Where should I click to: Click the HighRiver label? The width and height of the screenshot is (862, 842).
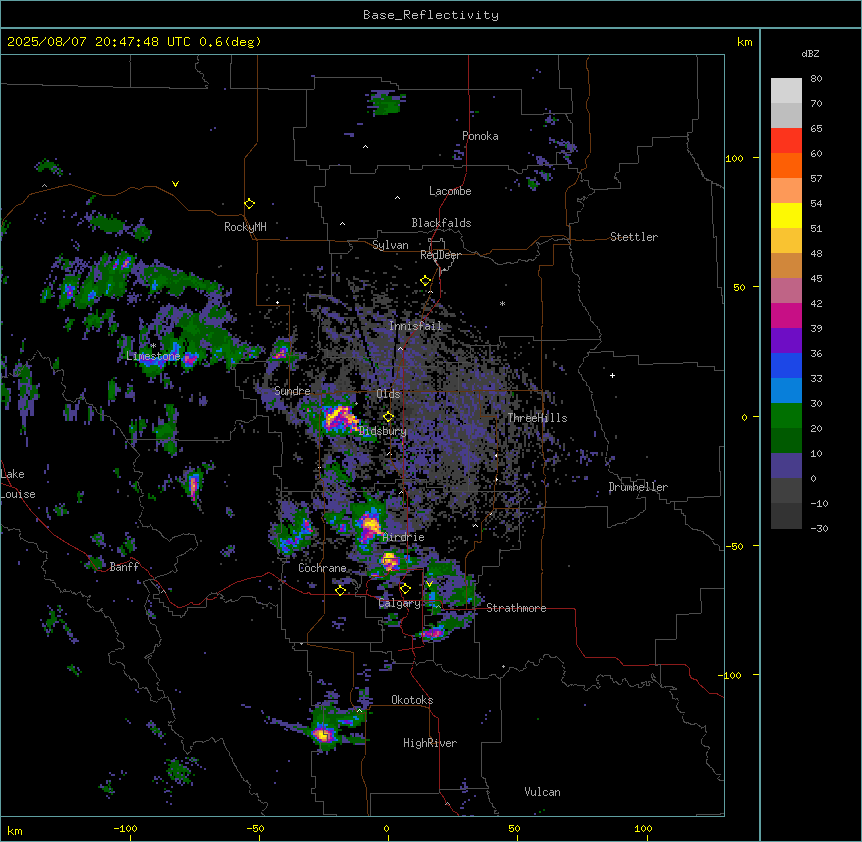tap(430, 743)
